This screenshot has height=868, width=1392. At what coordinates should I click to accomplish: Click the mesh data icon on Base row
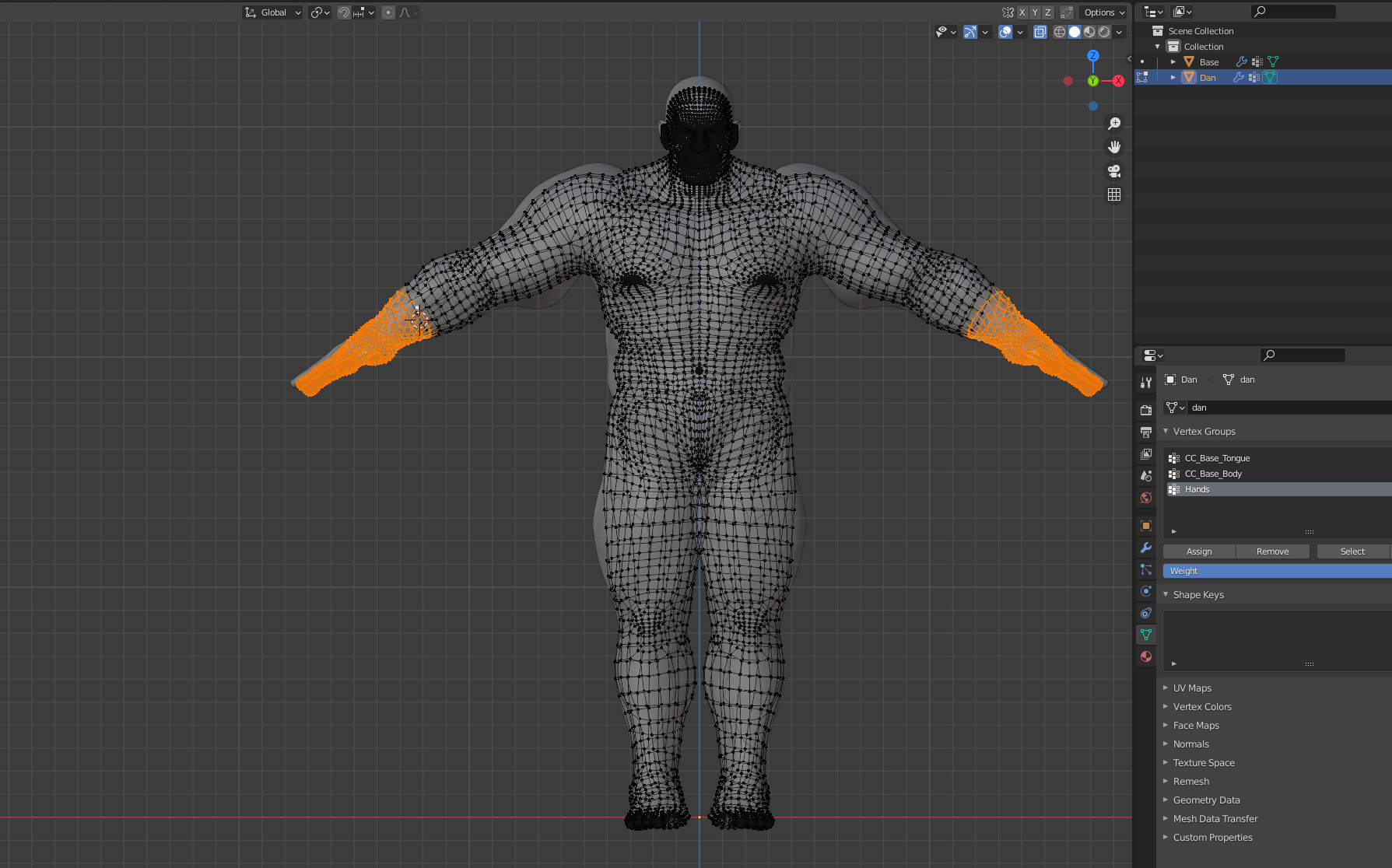click(x=1273, y=61)
